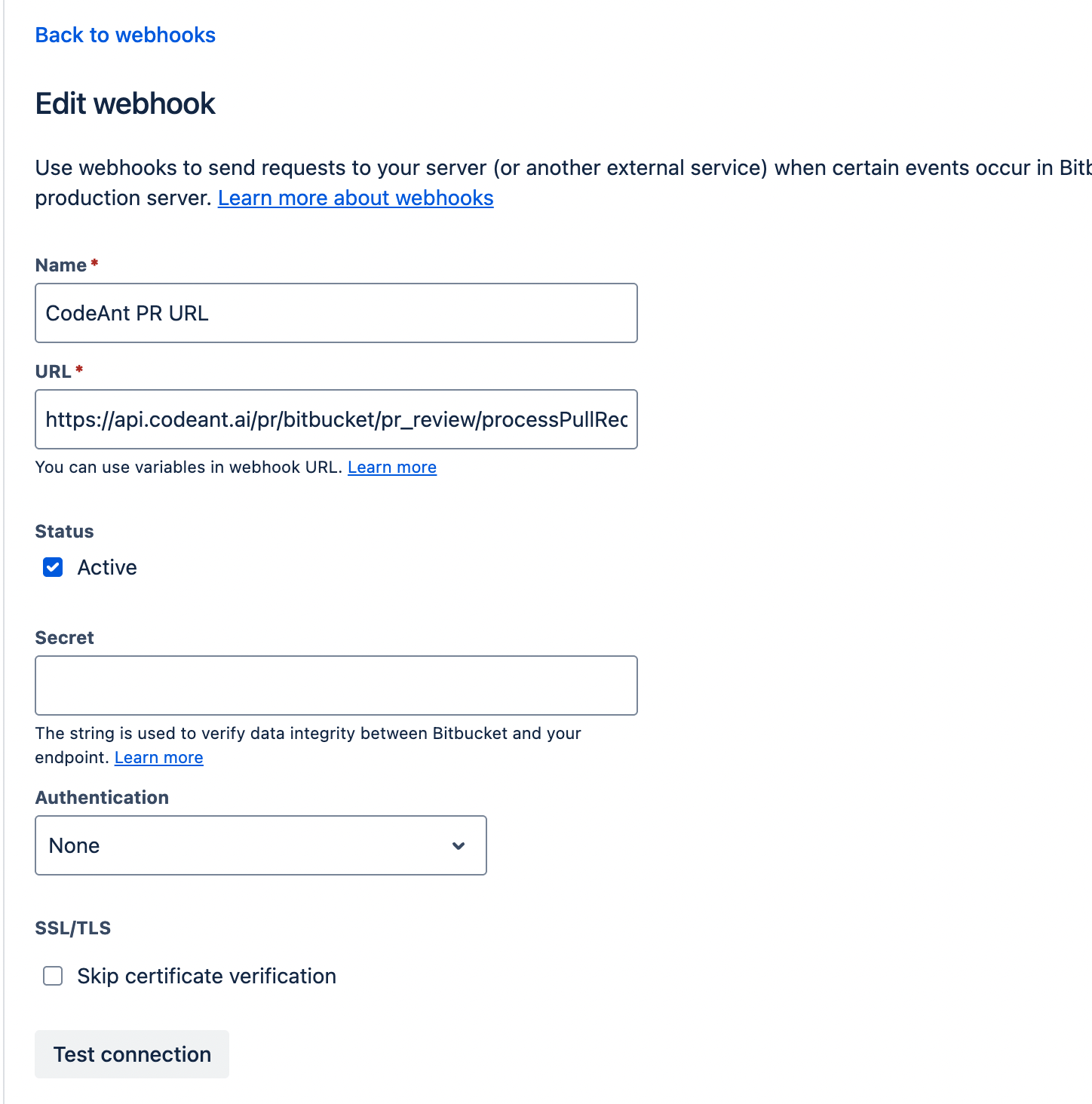Click the Skip certificate verification label text
This screenshot has height=1104, width=1092.
(x=206, y=976)
